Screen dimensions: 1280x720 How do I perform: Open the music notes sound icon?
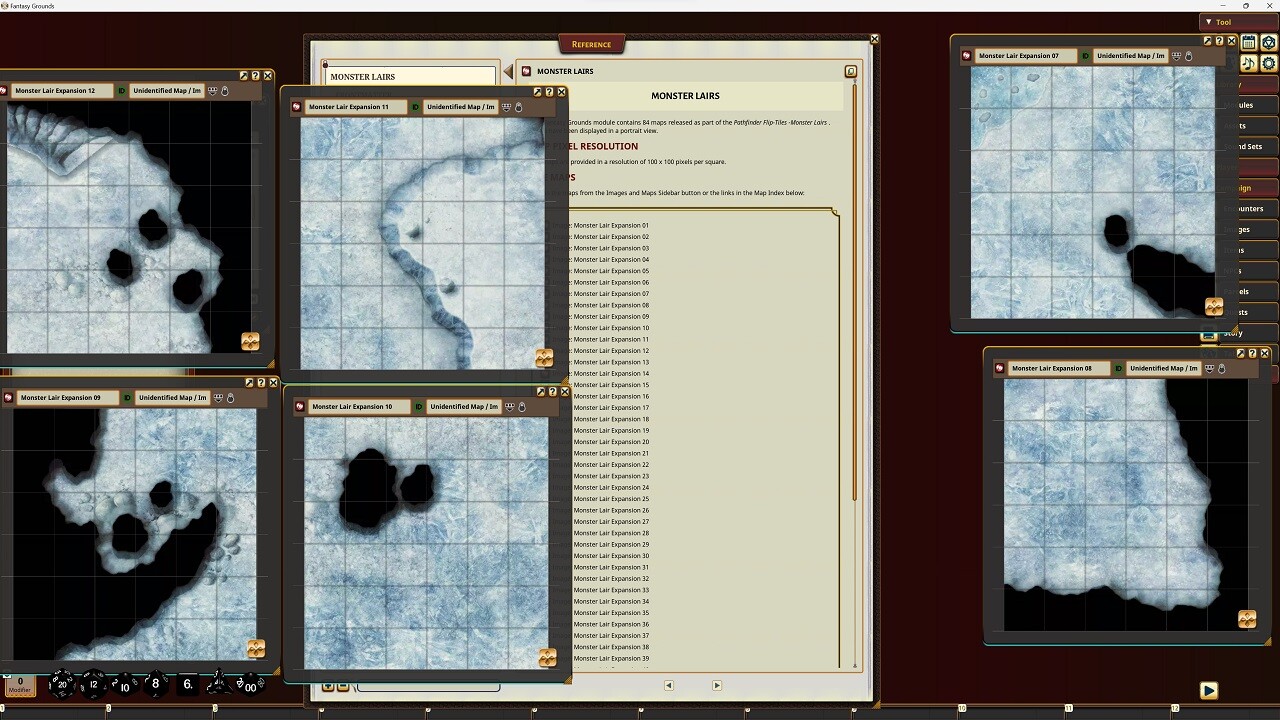[1249, 63]
